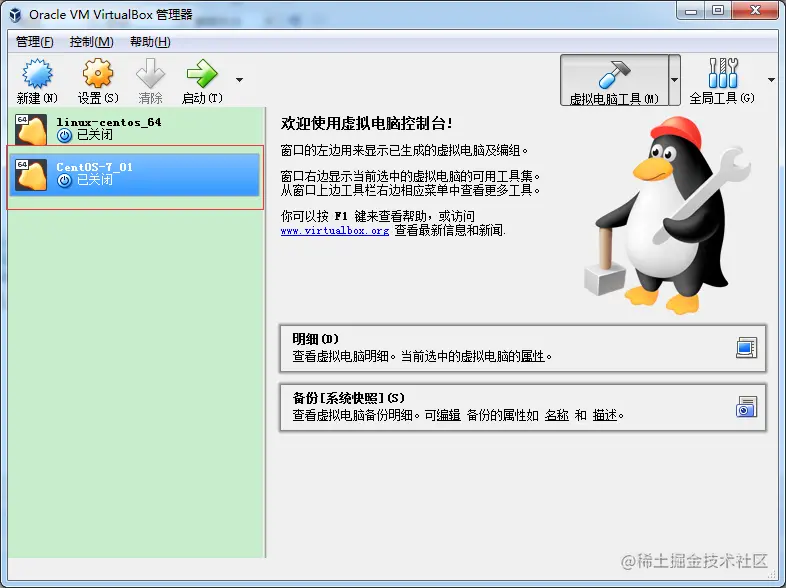The height and width of the screenshot is (588, 786).
Task: Click 全局工具(G) tools icon
Action: (722, 73)
